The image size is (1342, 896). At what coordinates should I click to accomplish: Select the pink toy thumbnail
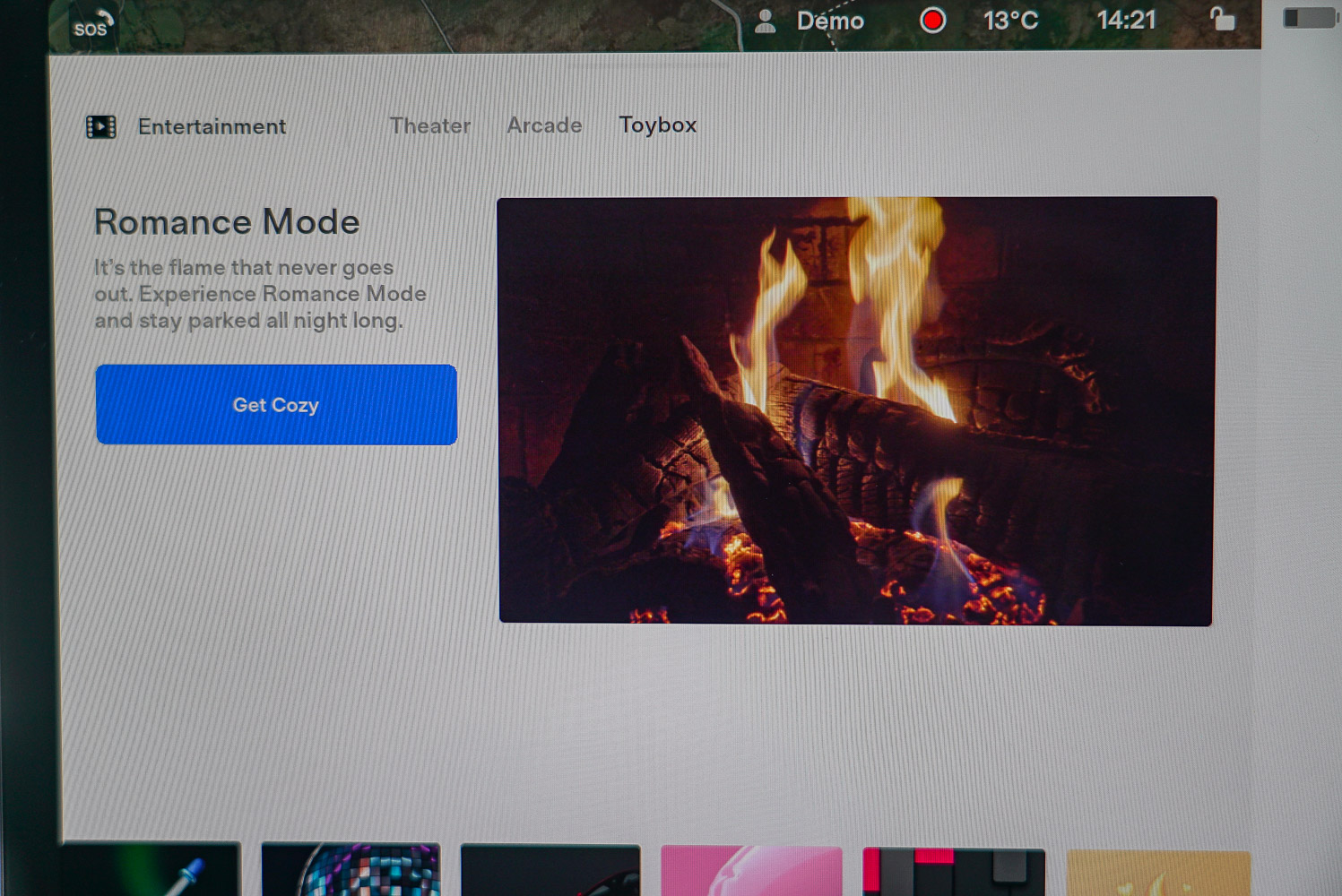tap(751, 871)
